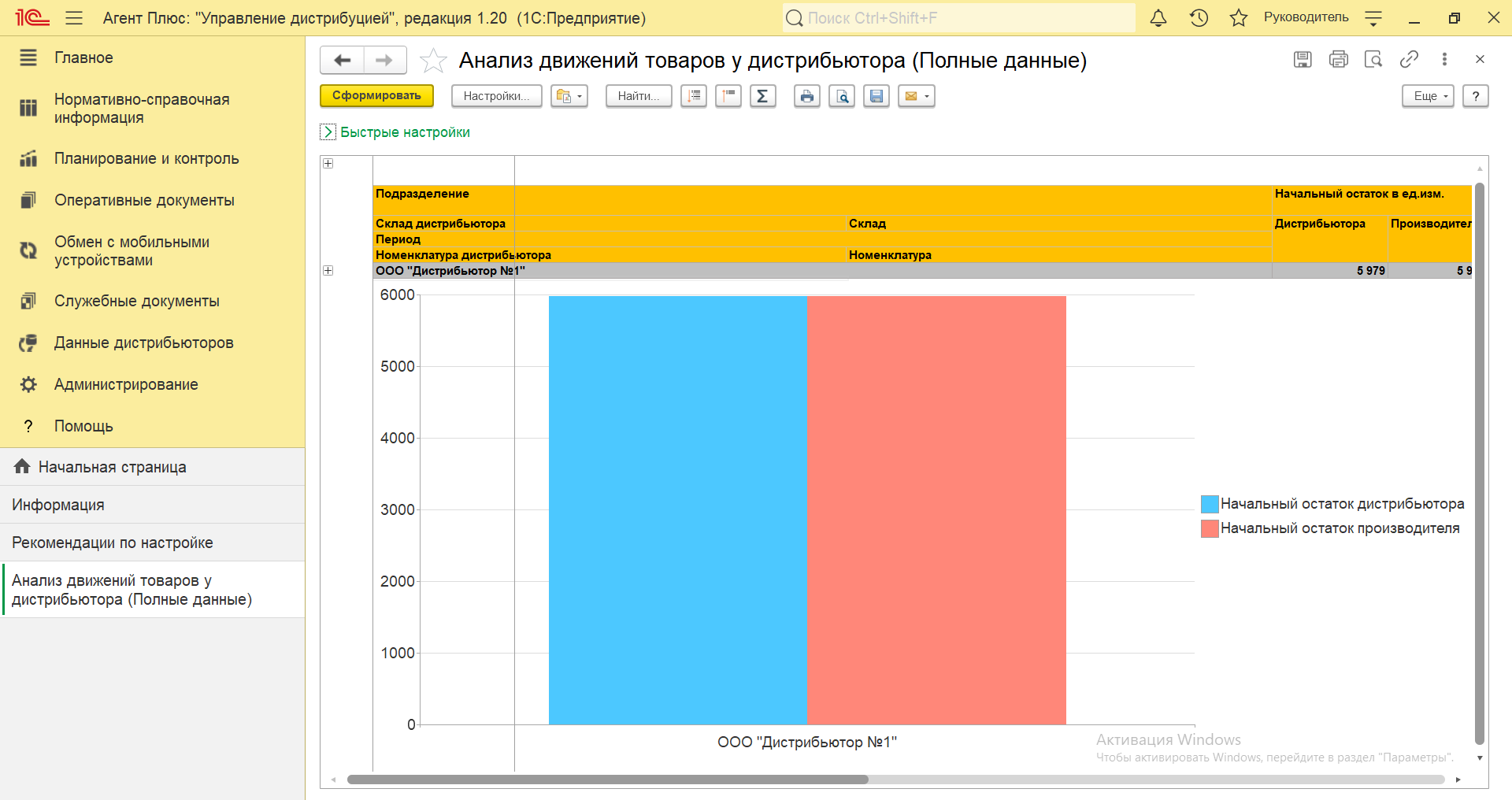
Task: Click vertical scrollbar of report
Action: 1480,464
